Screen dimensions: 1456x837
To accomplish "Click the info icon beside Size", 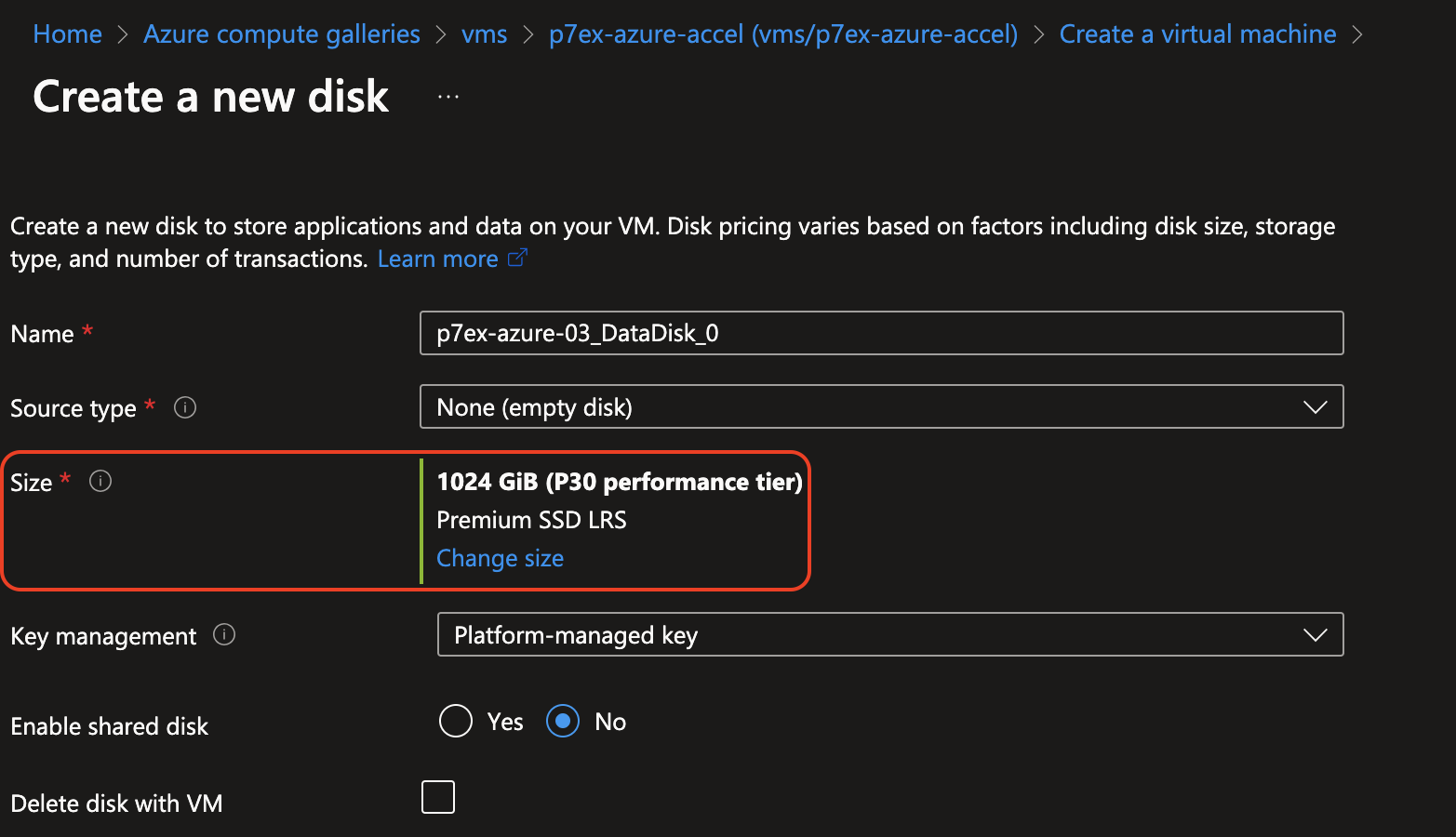I will point(100,481).
